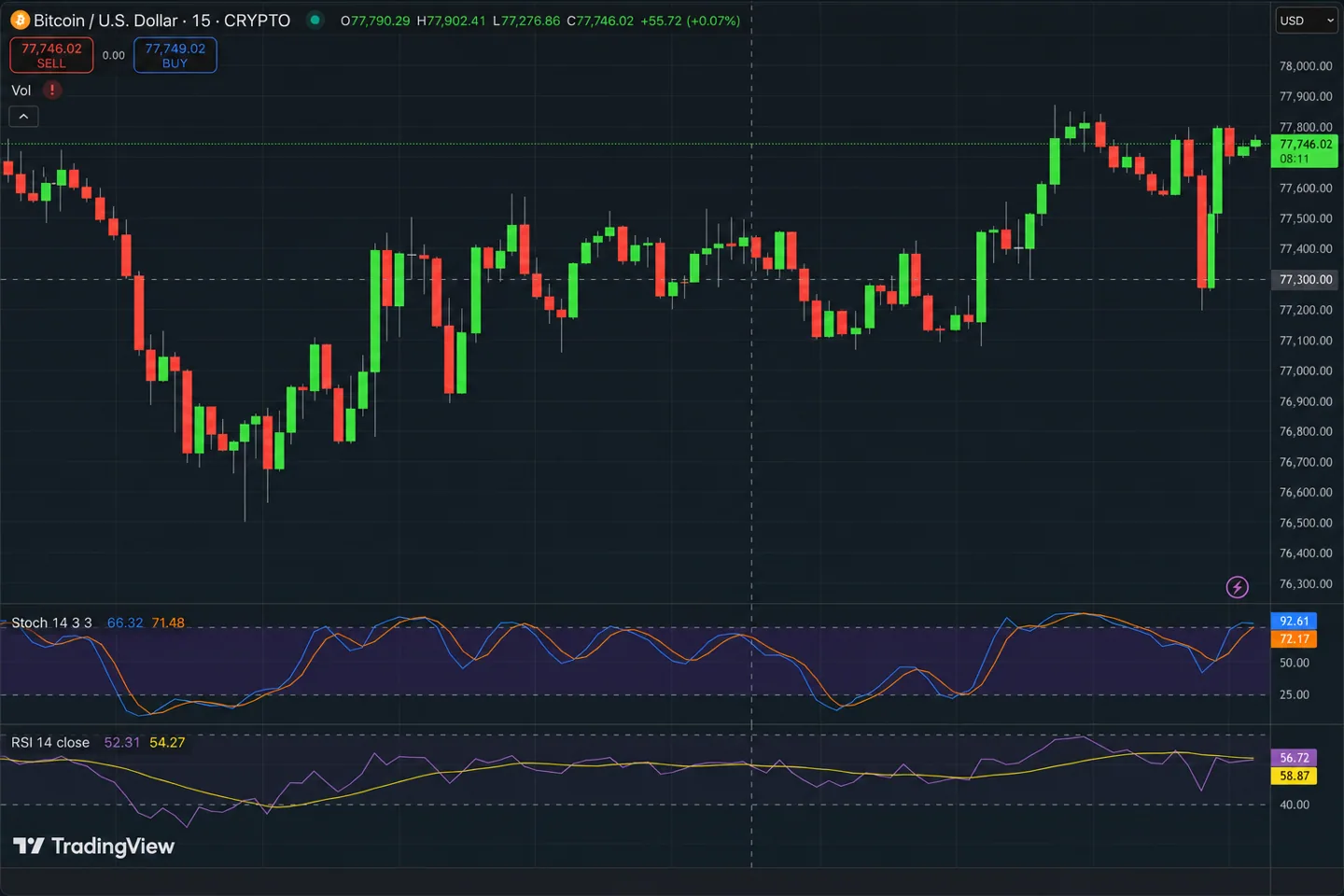This screenshot has height=896, width=1344.
Task: Select the Stoch 14 3 3 indicator label
Action: click(x=51, y=623)
